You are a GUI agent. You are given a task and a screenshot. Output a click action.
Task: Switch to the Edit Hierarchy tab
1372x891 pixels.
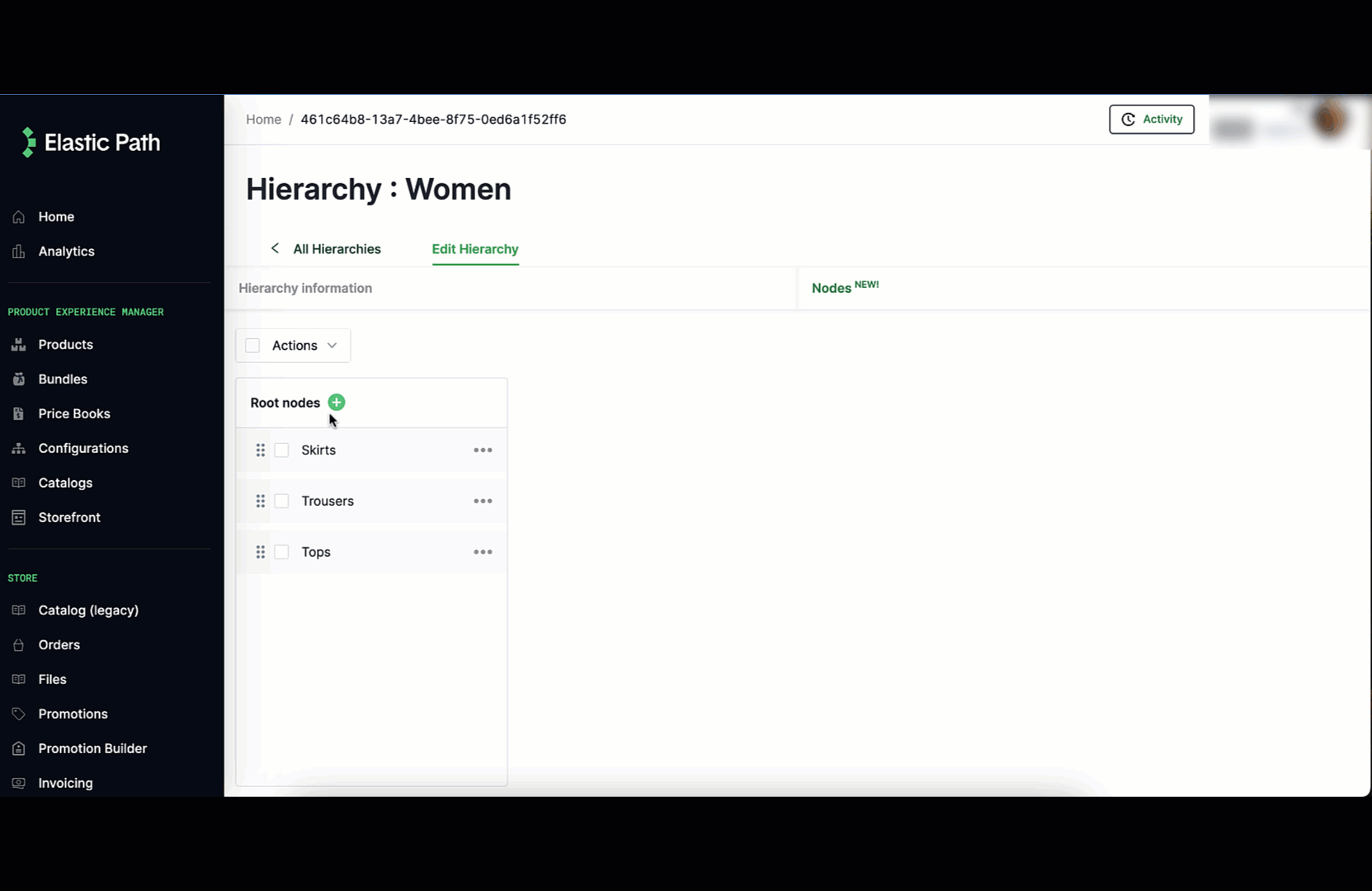click(474, 249)
